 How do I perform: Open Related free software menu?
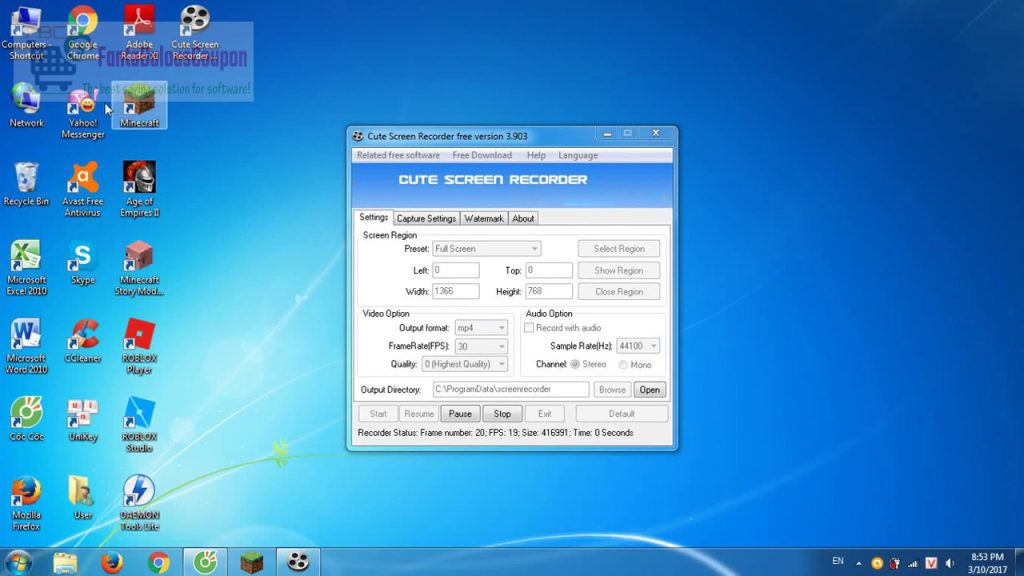tap(398, 155)
